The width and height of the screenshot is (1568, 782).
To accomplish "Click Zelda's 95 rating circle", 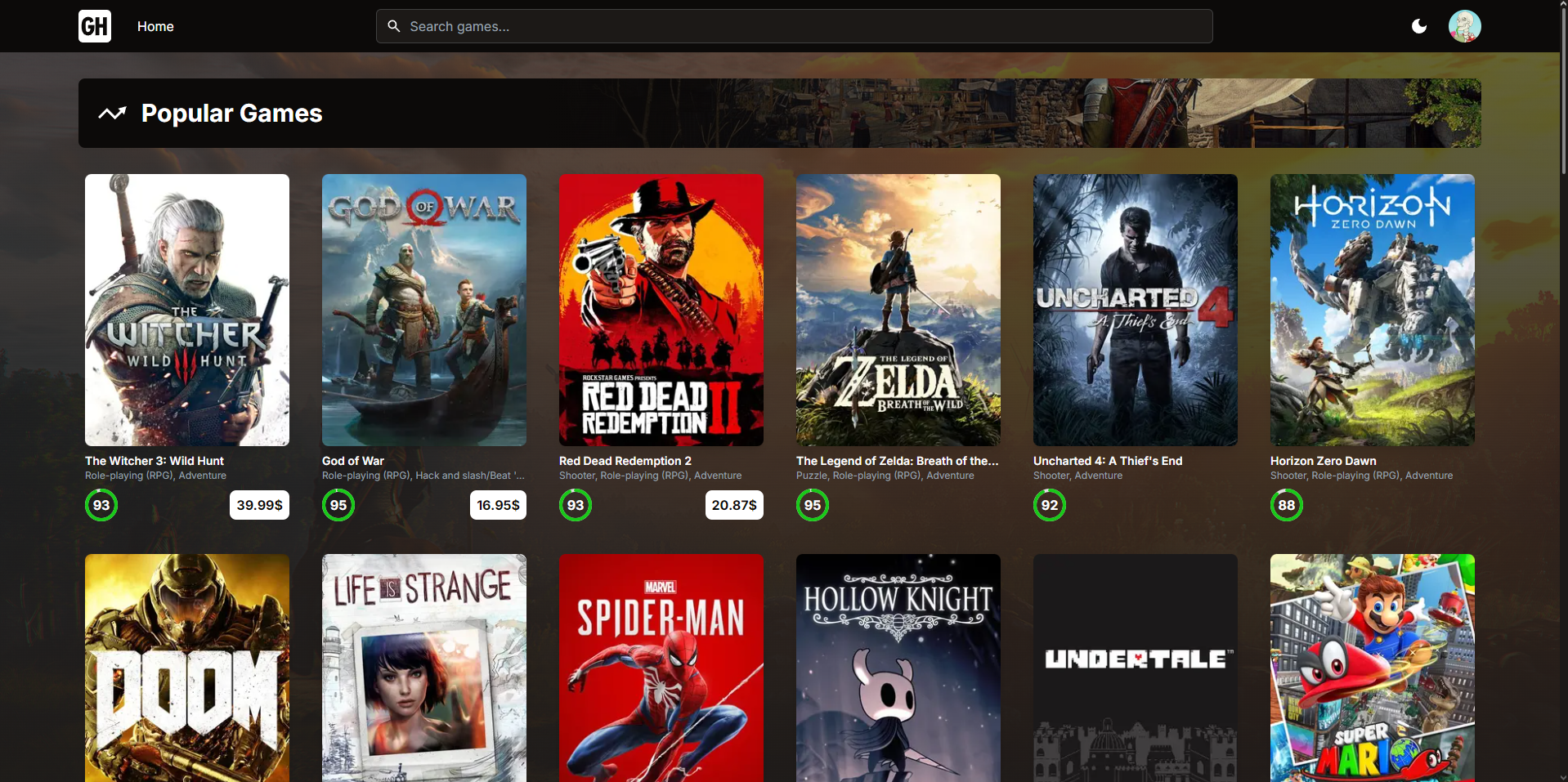I will click(812, 505).
